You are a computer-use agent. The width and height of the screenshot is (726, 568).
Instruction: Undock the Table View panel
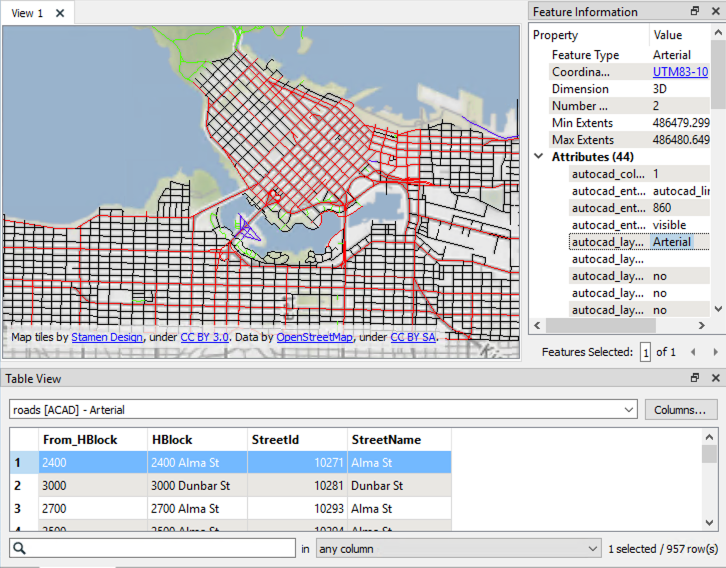tap(695, 378)
